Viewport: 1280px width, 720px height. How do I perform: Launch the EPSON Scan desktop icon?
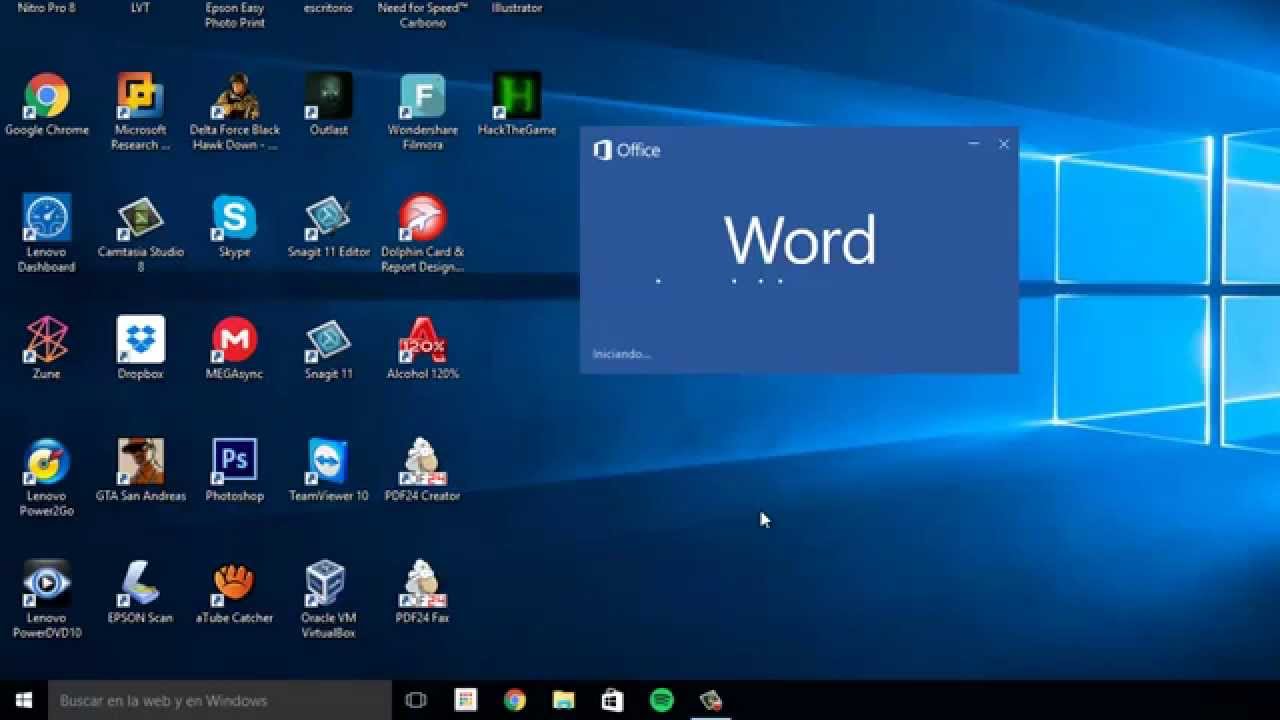point(140,592)
